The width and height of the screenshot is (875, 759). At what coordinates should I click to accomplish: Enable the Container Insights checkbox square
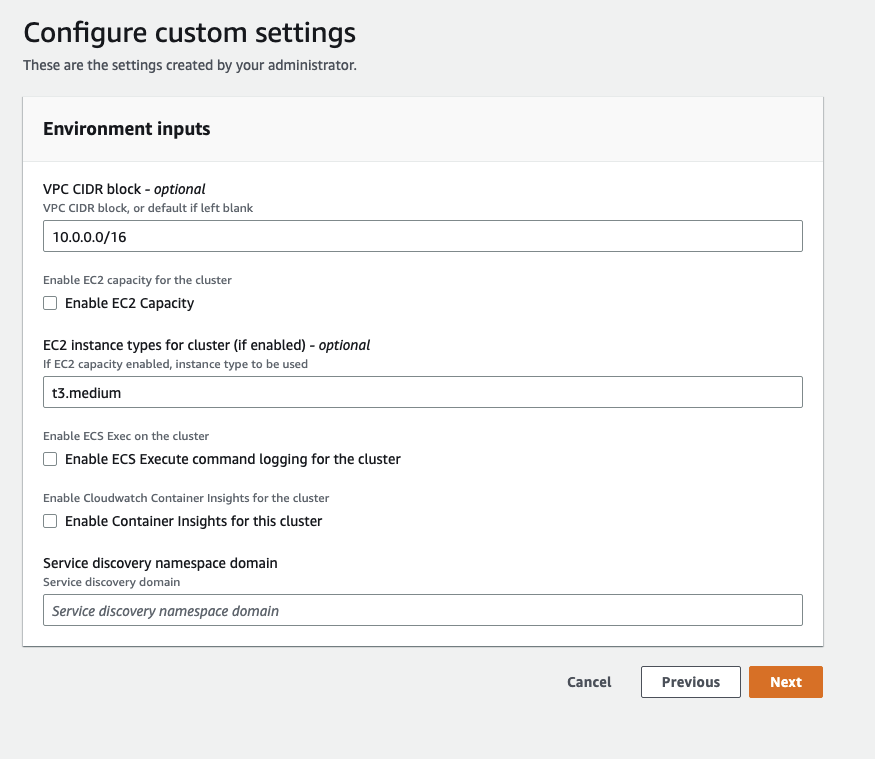[x=50, y=521]
